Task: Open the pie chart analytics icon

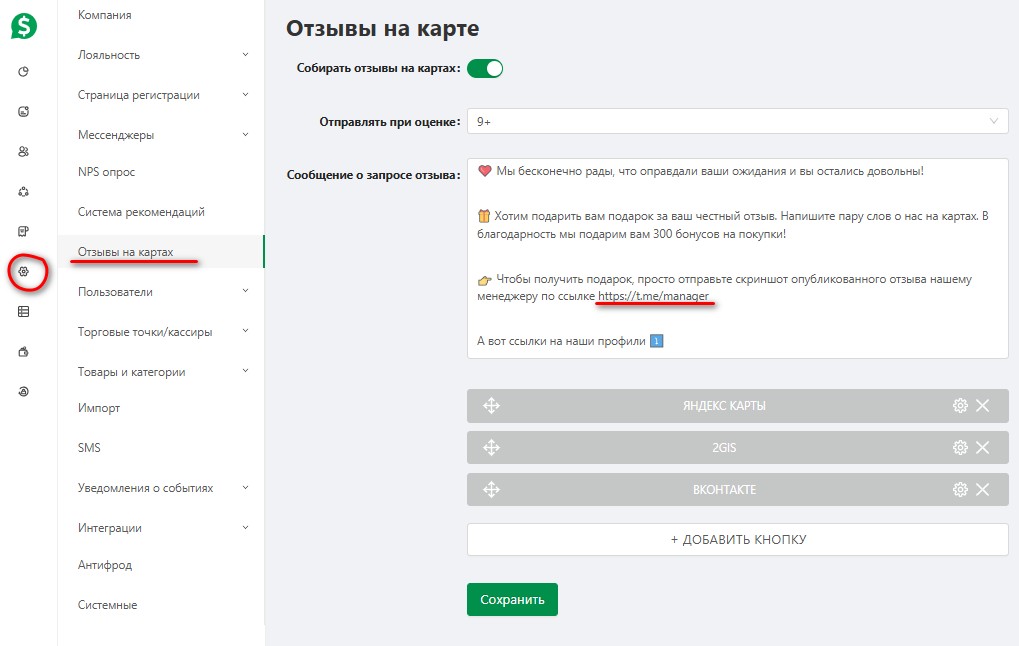Action: point(23,71)
